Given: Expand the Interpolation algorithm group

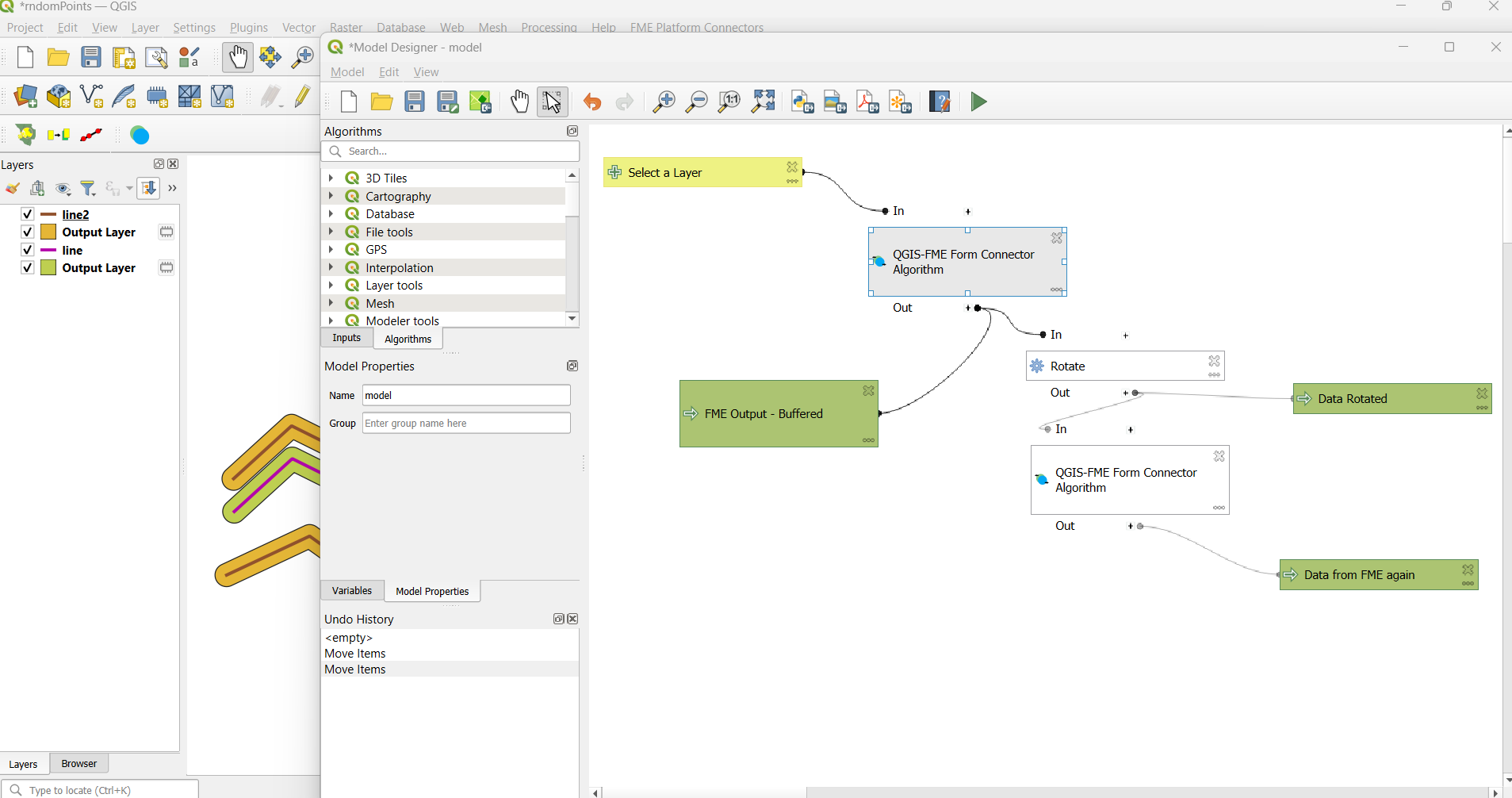Looking at the screenshot, I should pos(331,267).
